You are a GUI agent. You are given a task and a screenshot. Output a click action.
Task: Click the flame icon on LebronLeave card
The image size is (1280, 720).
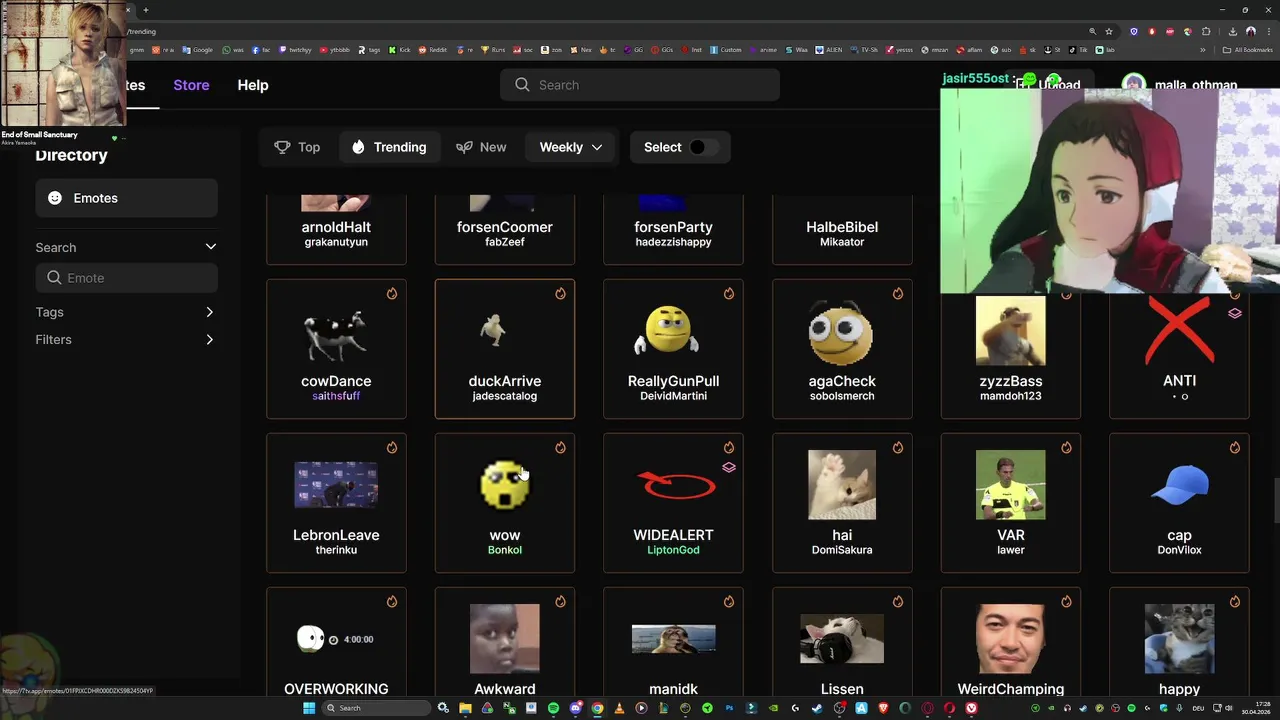tap(391, 447)
